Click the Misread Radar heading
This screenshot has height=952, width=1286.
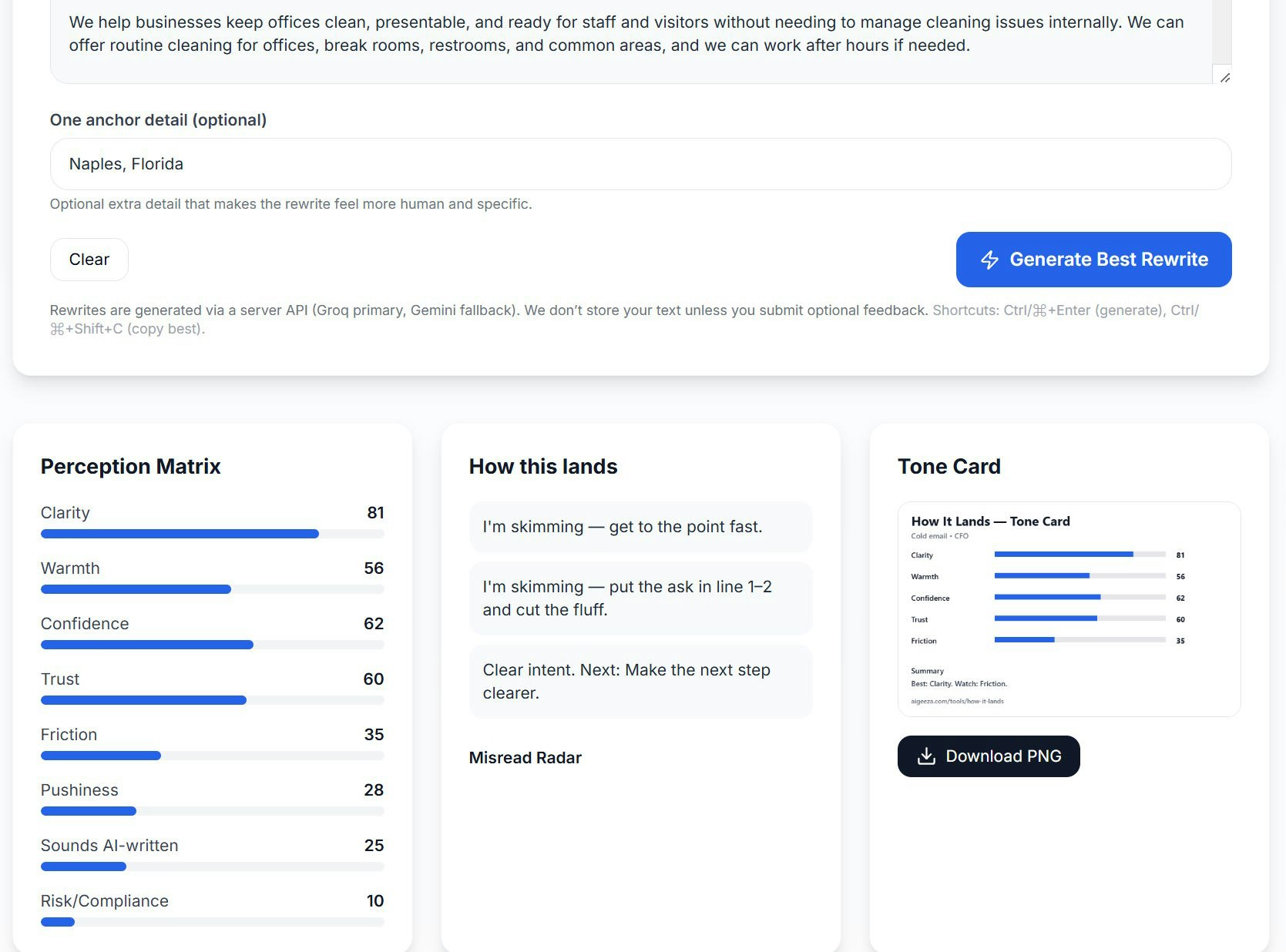(x=525, y=758)
